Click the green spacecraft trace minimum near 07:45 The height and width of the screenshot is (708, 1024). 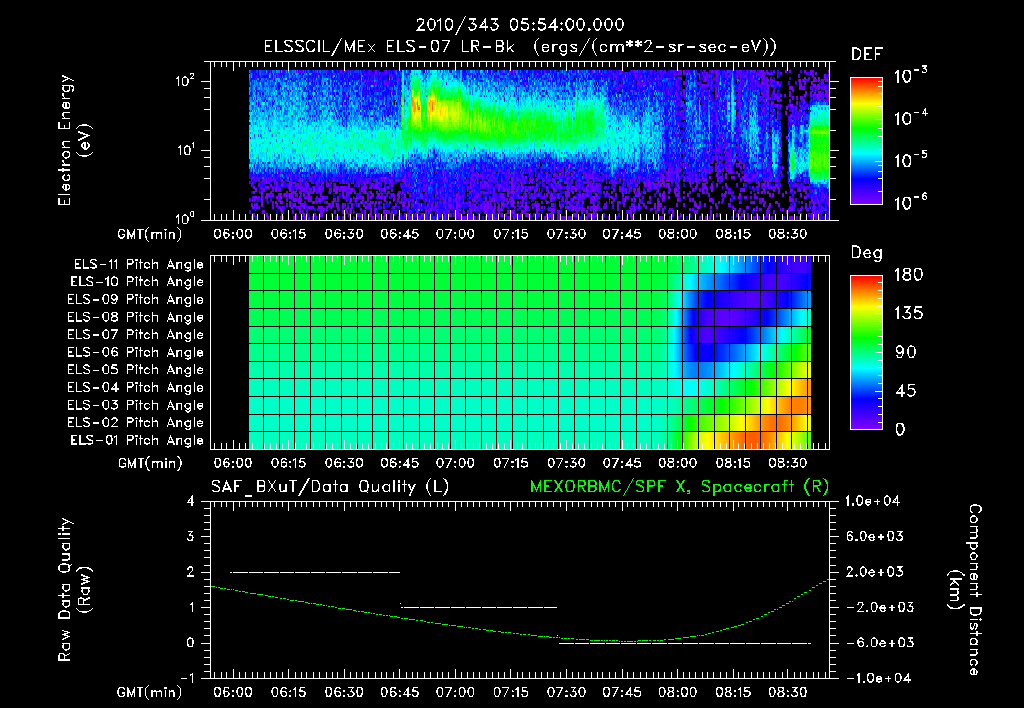point(626,641)
